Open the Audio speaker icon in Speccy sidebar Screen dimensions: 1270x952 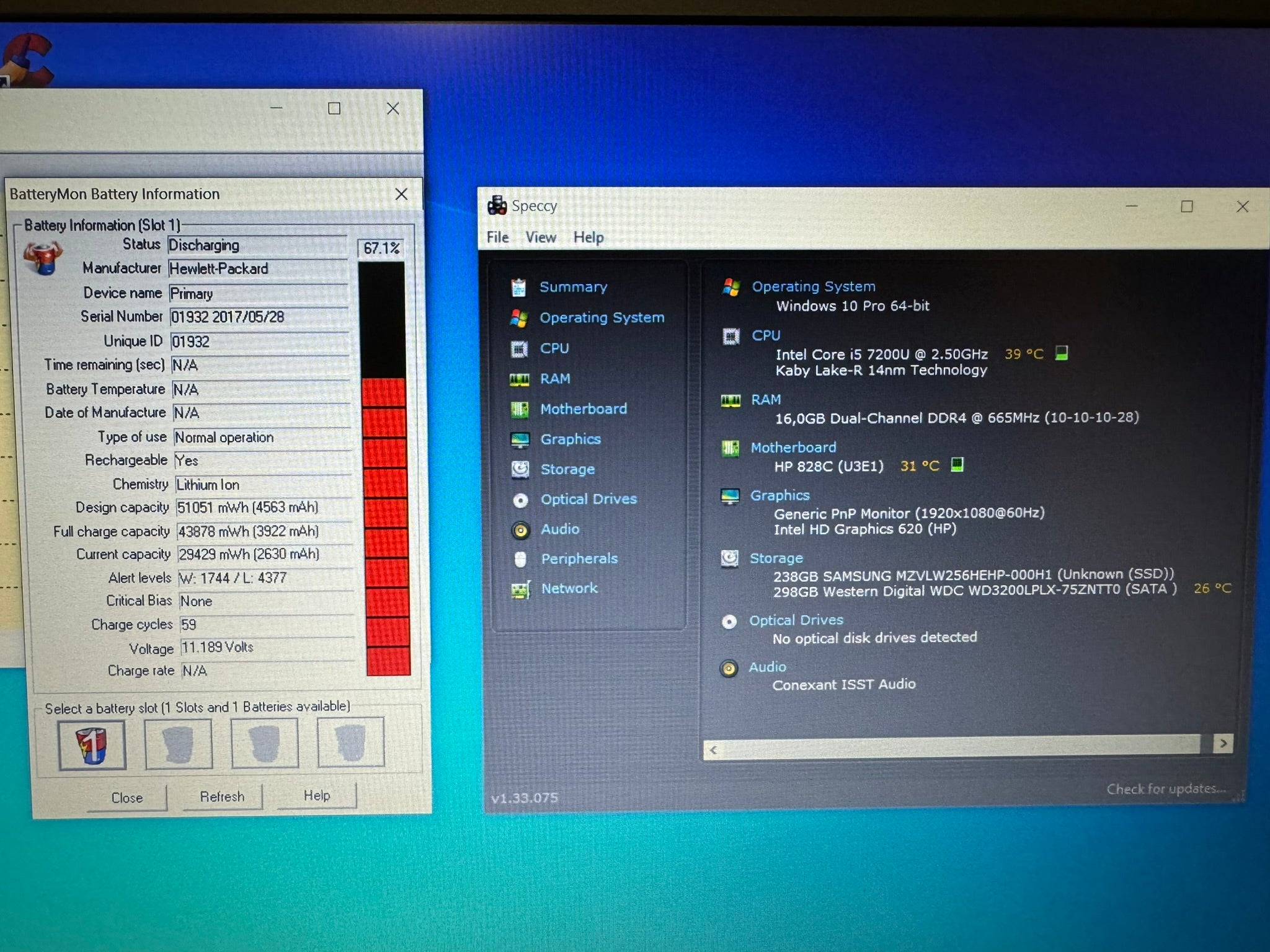[x=520, y=529]
